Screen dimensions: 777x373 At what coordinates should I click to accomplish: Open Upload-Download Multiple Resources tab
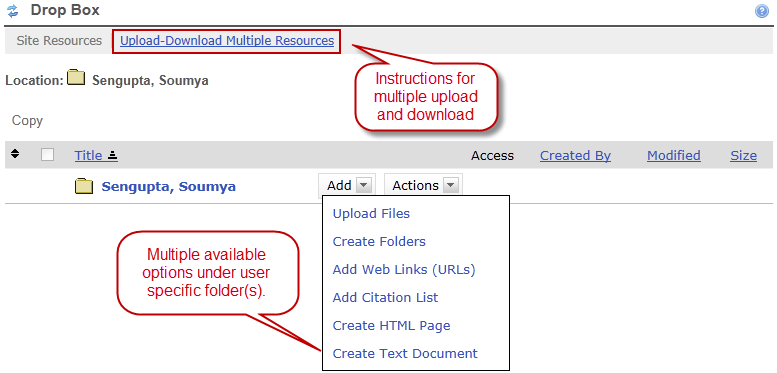227,41
